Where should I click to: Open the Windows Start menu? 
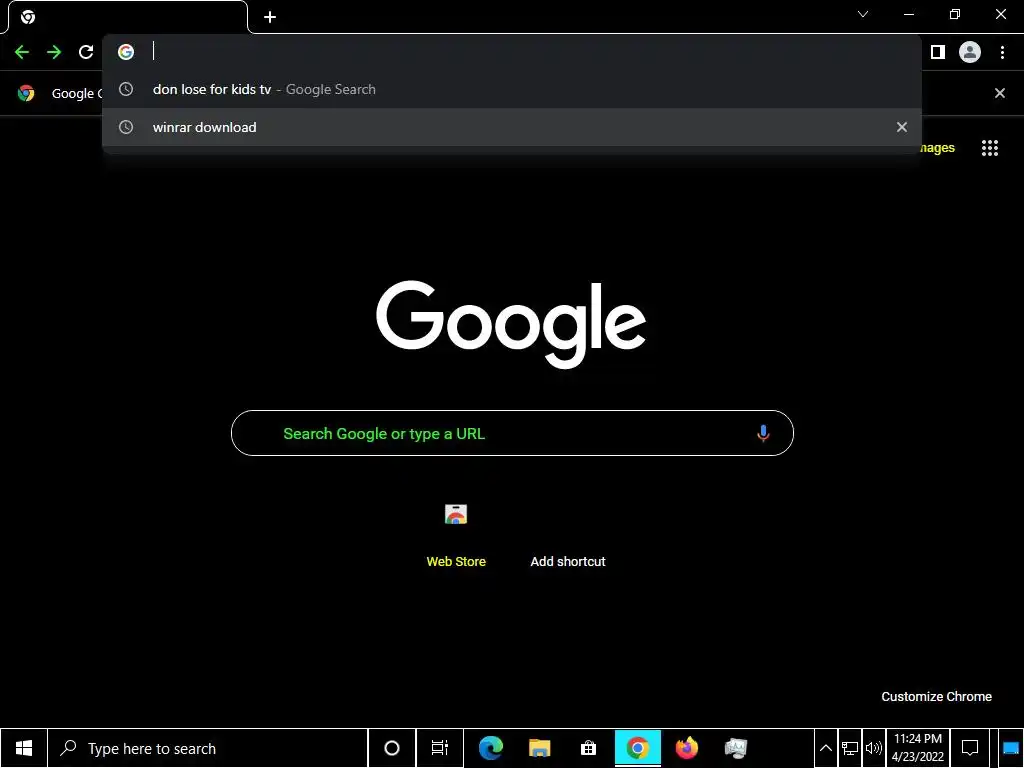[x=24, y=748]
